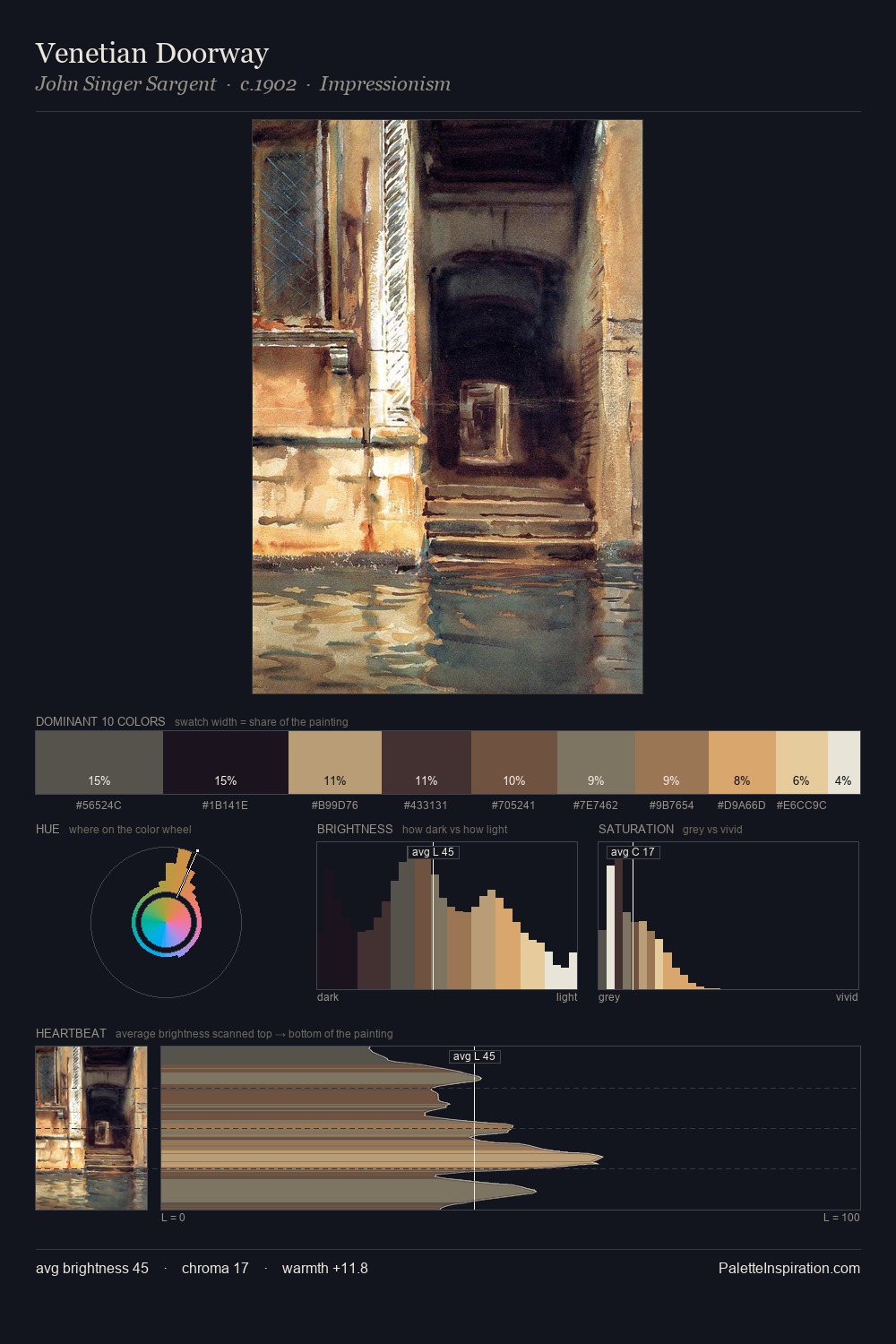The height and width of the screenshot is (1344, 896).
Task: Click the 'avg C 17' label in Saturation histogram
Action: (633, 852)
